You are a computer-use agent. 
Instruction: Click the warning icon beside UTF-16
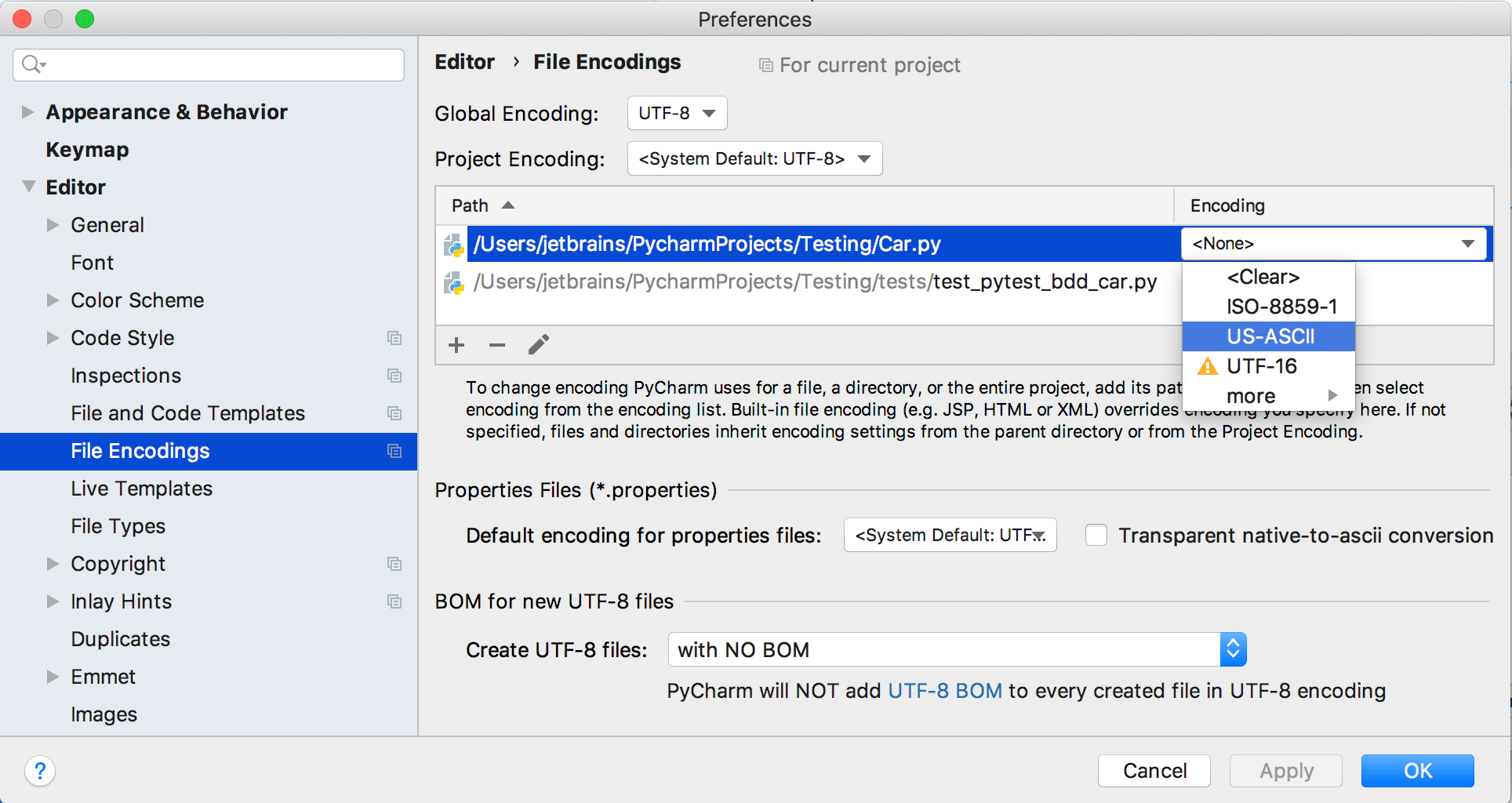1207,365
